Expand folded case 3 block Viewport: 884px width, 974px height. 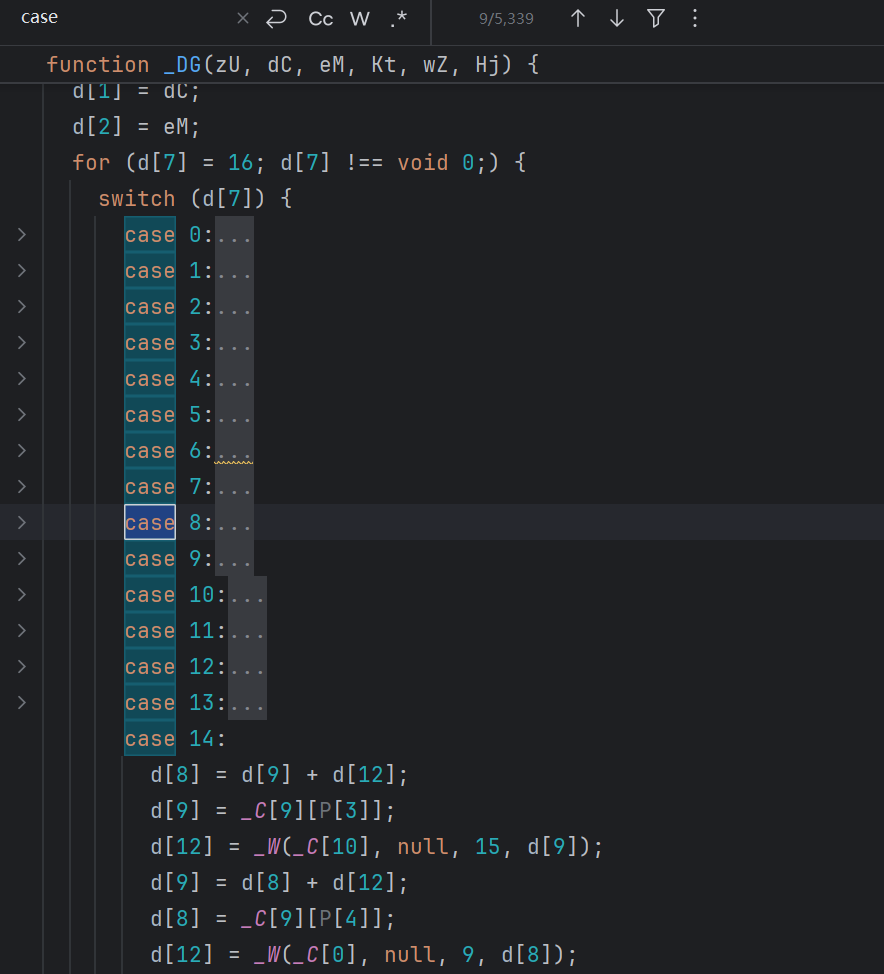(x=22, y=343)
